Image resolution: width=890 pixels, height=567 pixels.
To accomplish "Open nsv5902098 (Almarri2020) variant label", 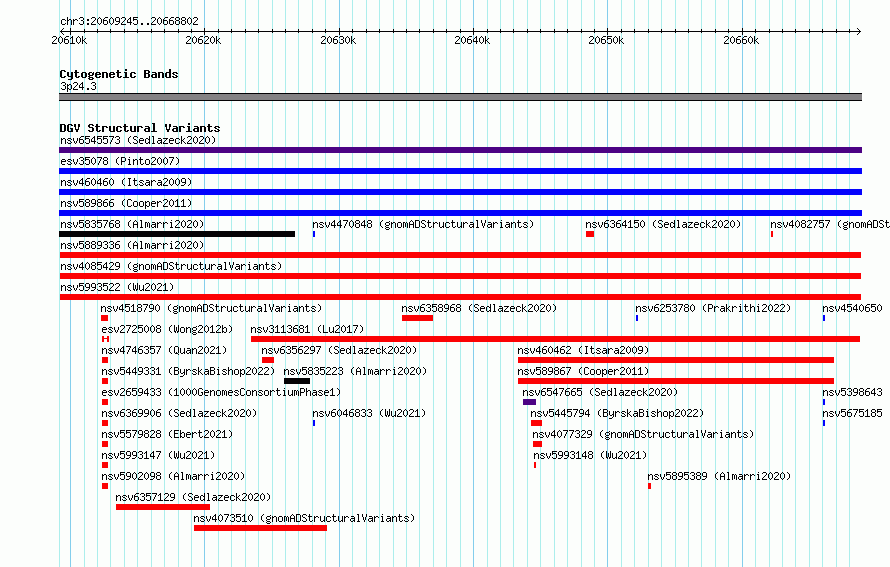I will [x=173, y=476].
